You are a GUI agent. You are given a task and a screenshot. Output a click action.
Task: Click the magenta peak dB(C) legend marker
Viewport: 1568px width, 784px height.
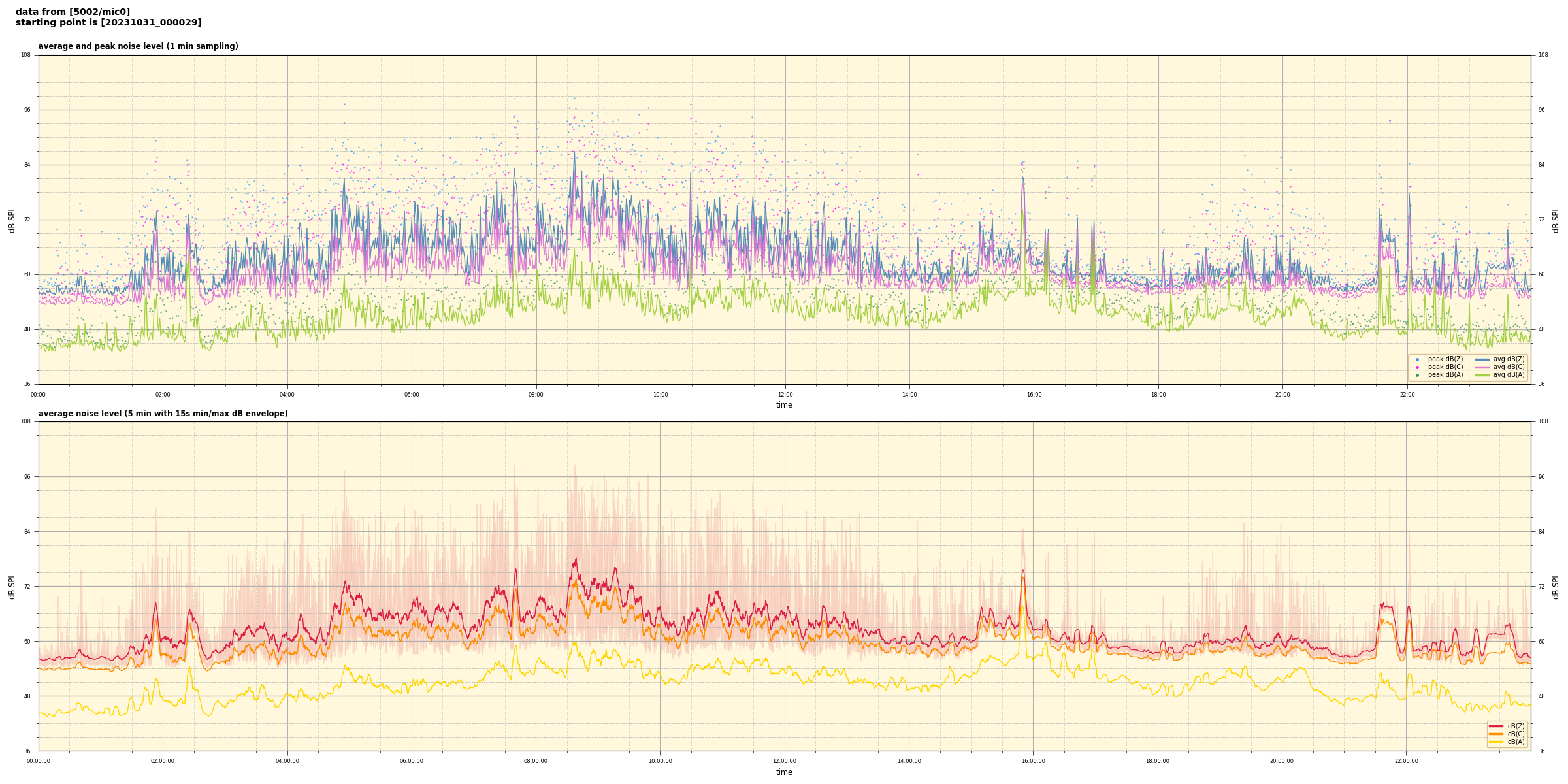click(1417, 367)
